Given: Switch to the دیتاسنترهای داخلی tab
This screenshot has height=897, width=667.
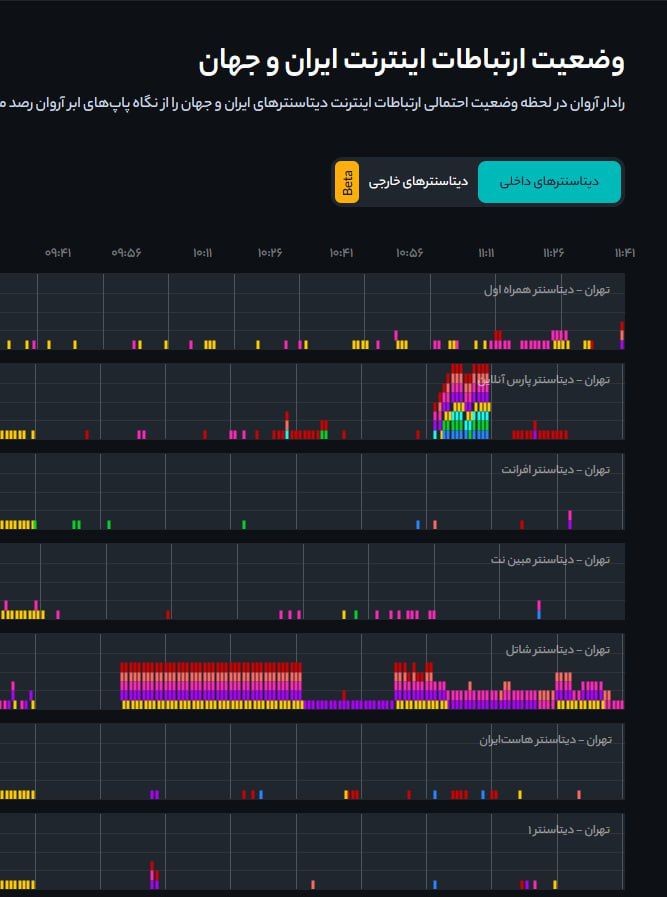Looking at the screenshot, I should click(549, 182).
